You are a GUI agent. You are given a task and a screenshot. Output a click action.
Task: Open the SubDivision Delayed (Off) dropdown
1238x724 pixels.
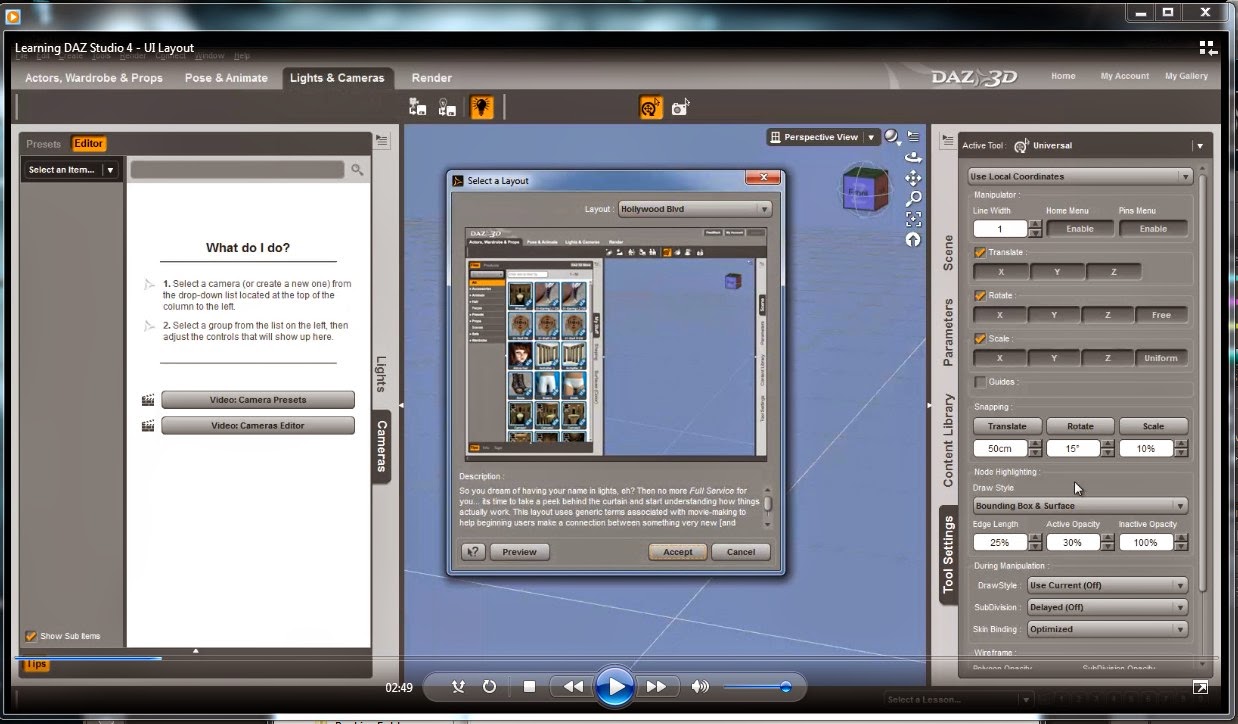pyautogui.click(x=1107, y=607)
